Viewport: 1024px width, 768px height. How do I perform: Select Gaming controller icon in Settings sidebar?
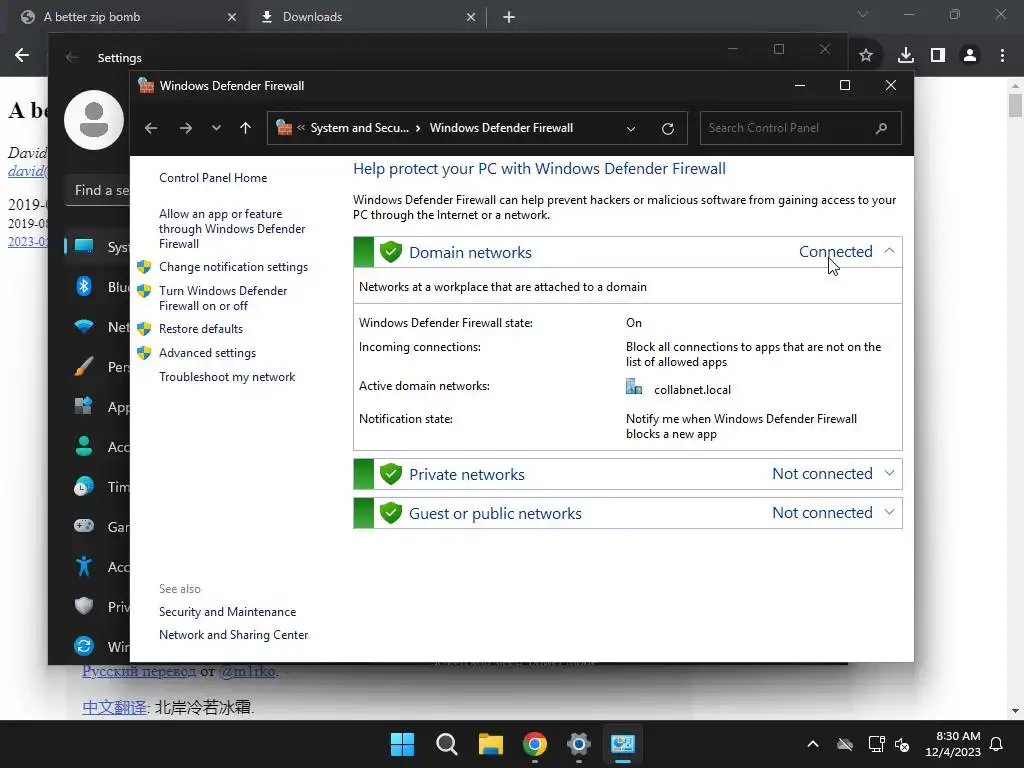pos(84,526)
